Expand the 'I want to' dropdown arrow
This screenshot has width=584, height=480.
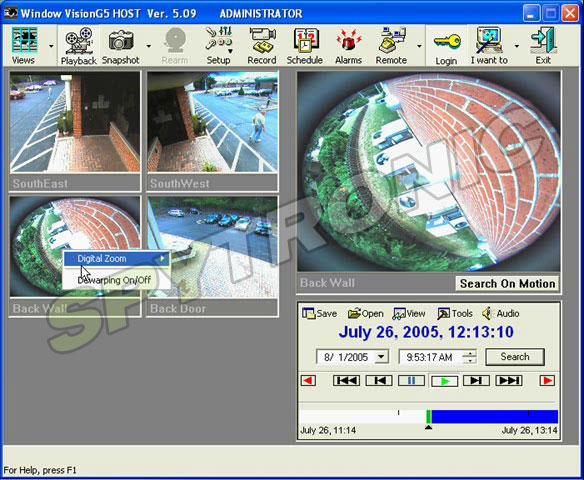pos(517,46)
